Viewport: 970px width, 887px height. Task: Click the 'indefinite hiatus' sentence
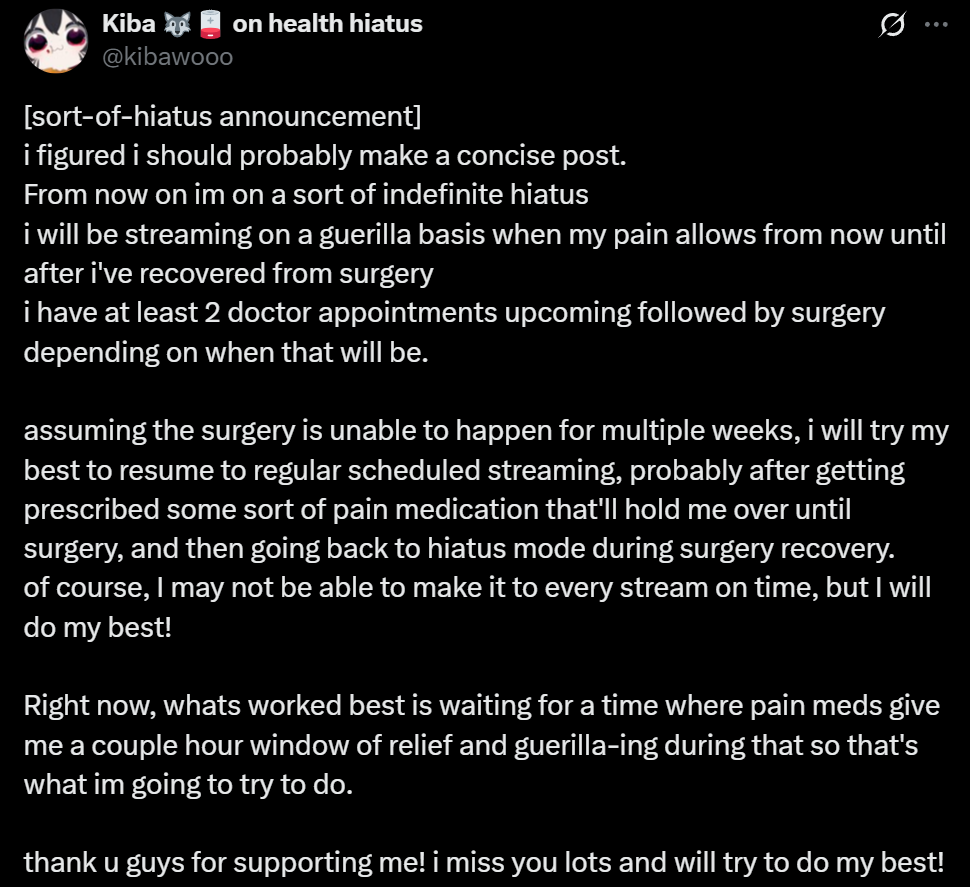click(x=305, y=194)
